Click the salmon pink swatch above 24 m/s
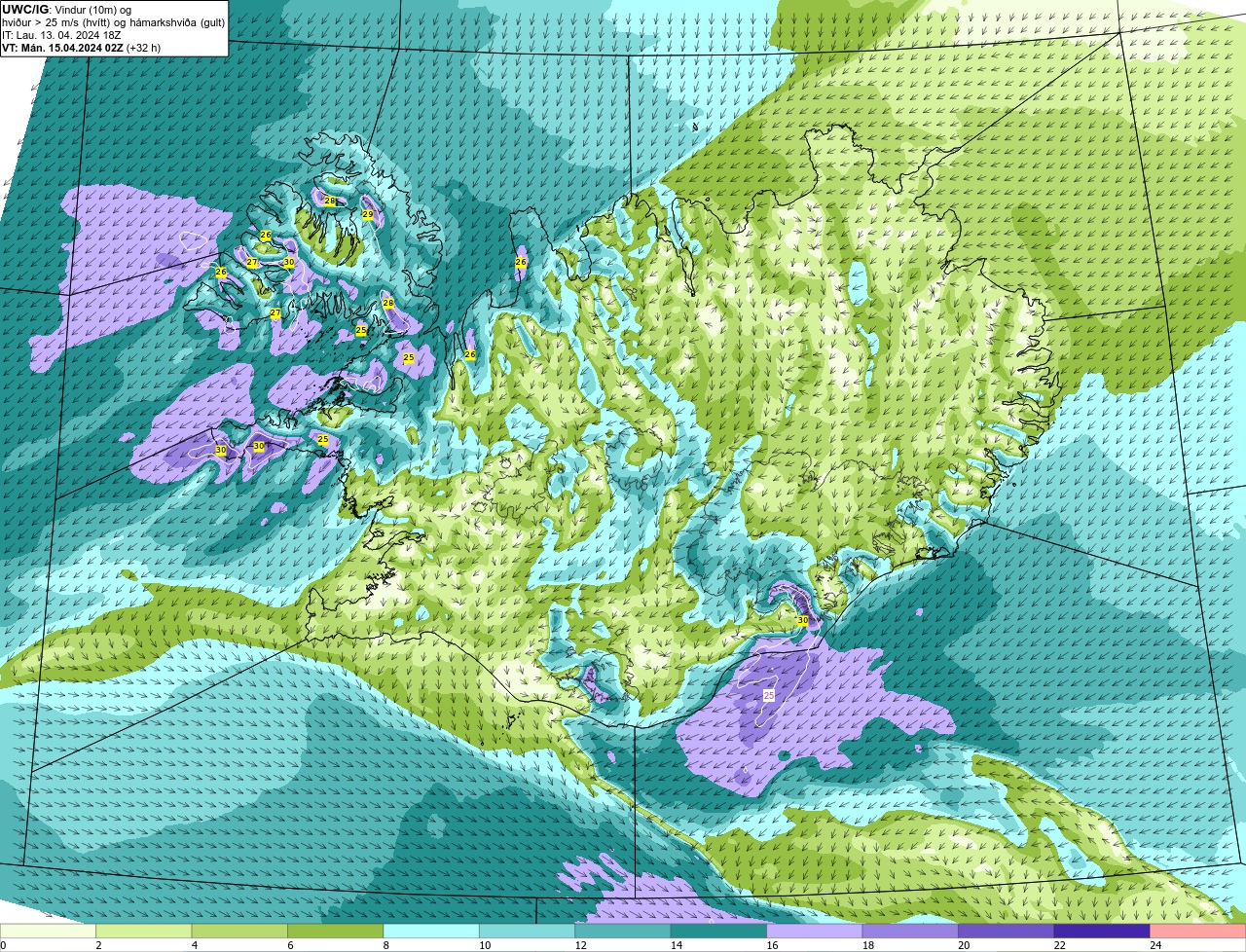Image resolution: width=1246 pixels, height=952 pixels. (x=1198, y=931)
